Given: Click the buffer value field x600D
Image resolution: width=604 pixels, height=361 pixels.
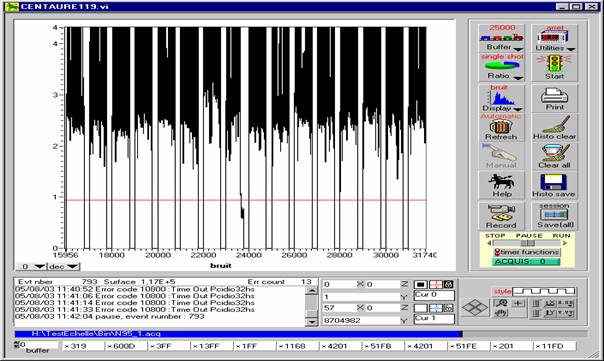Looking at the screenshot, I should point(126,346).
